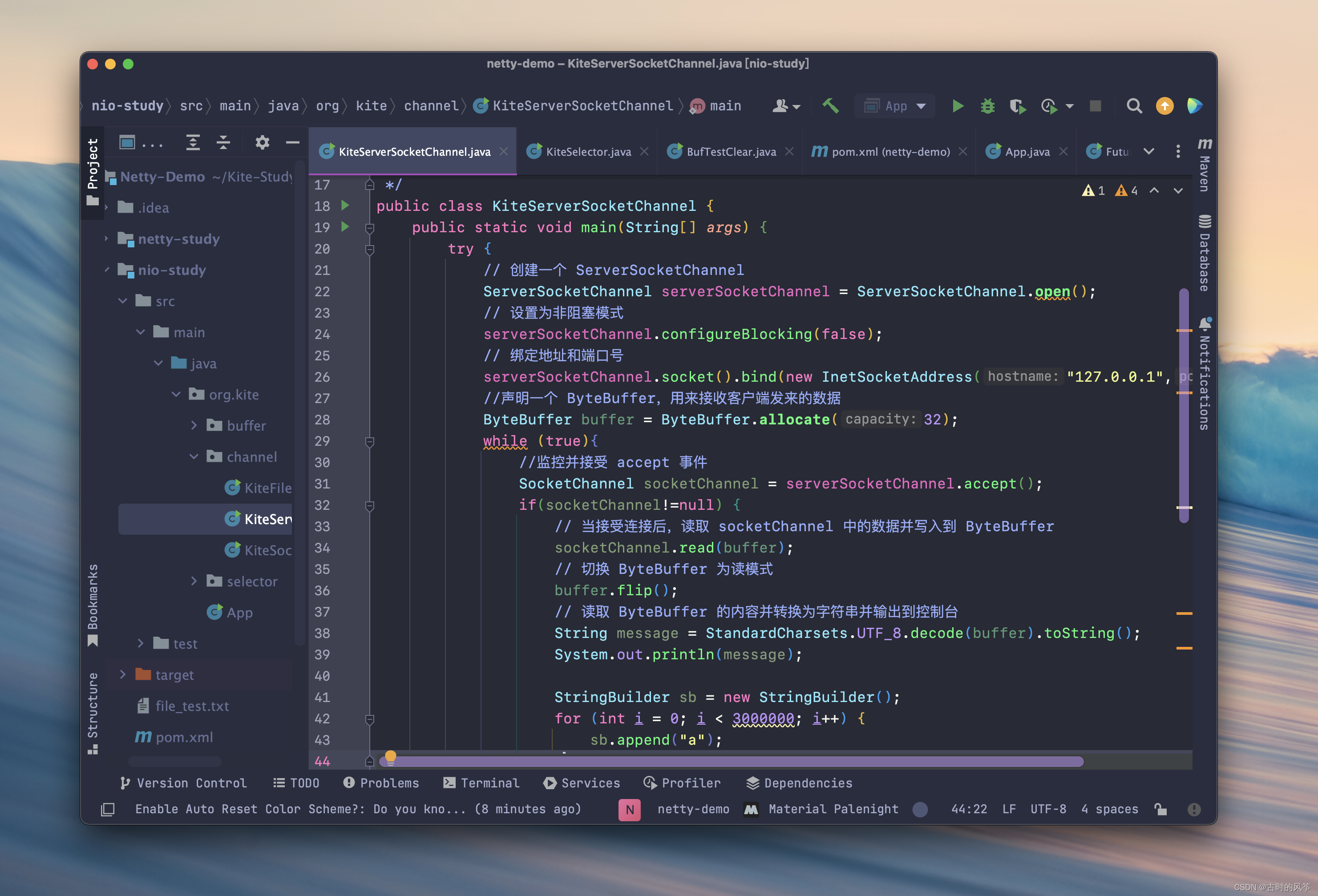Collapse all items in Project panel

pyautogui.click(x=223, y=142)
